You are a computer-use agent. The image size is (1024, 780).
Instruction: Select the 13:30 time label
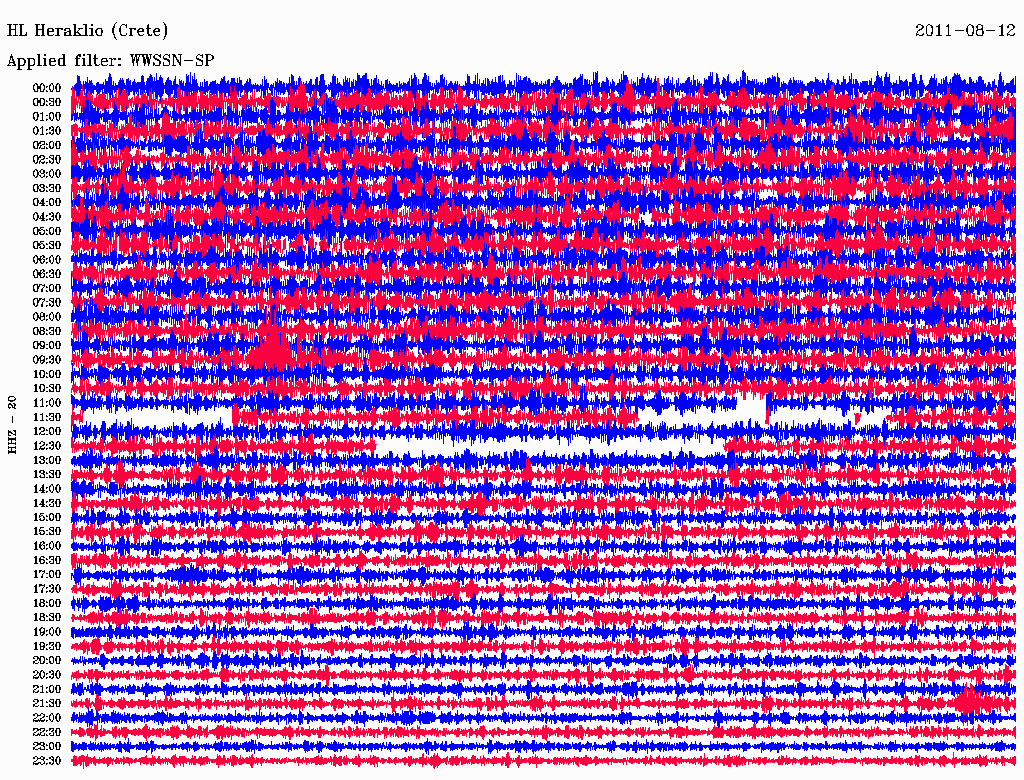[x=47, y=474]
